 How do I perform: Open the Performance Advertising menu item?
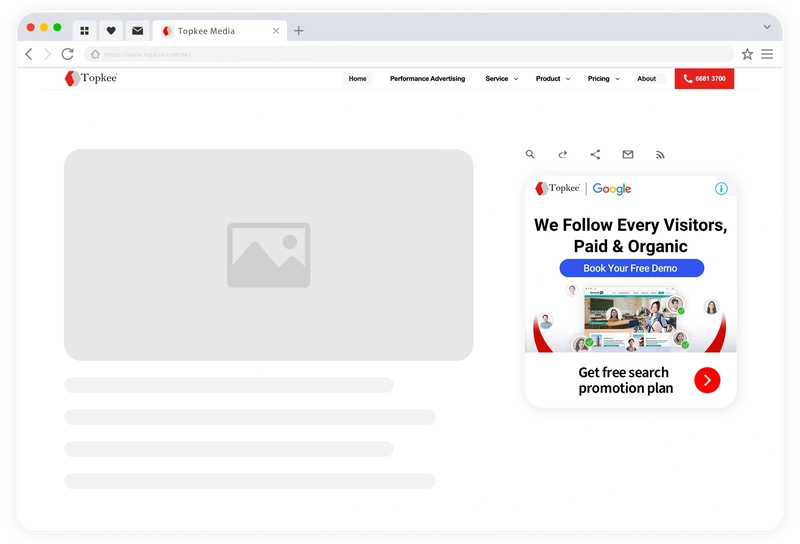tap(427, 79)
